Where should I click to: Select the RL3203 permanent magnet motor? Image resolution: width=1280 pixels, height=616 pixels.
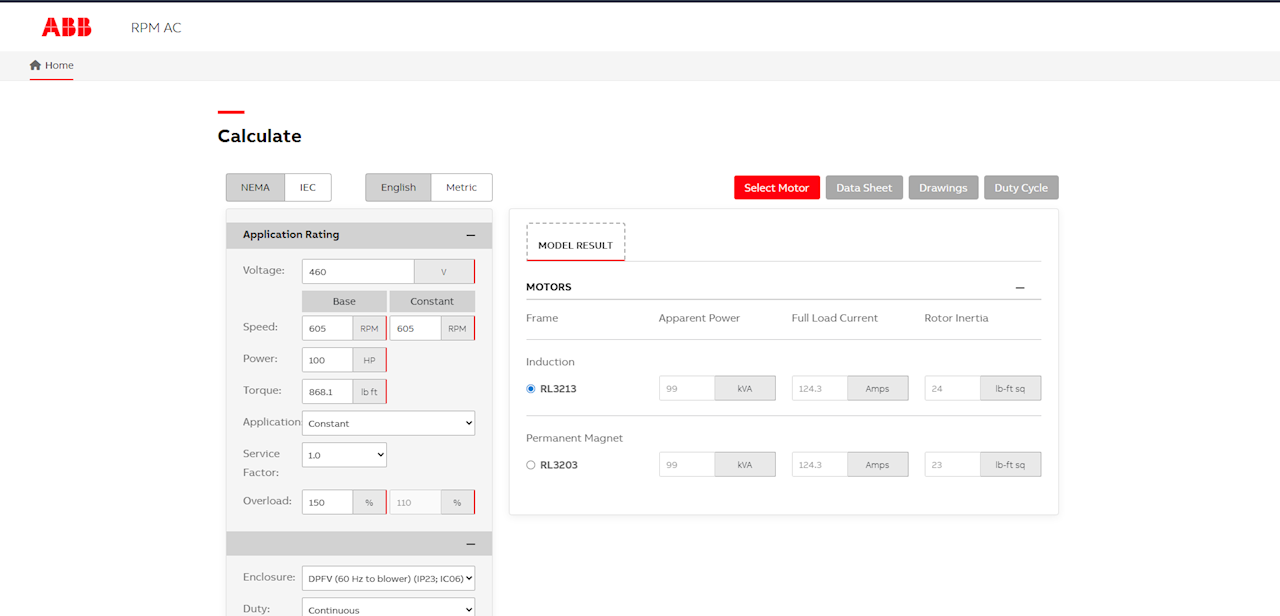[530, 464]
